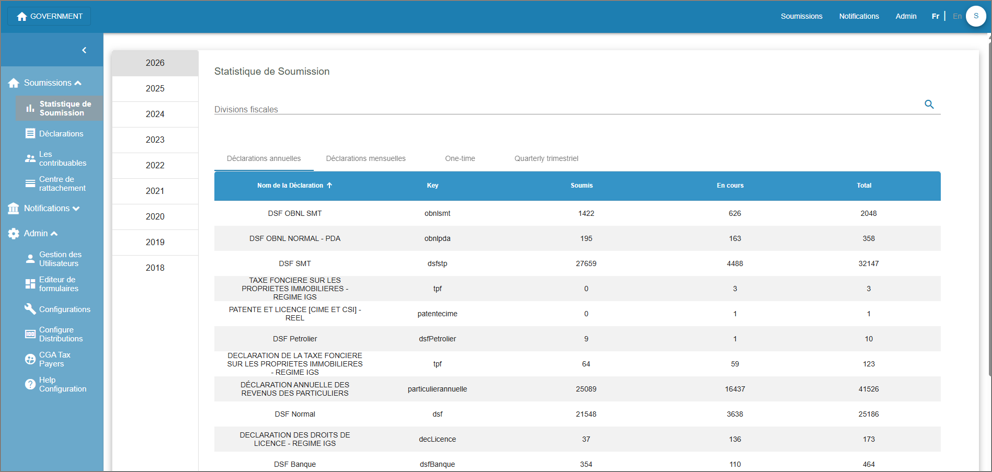Collapse the Soumissions sidebar section chevron
The height and width of the screenshot is (472, 992).
78,83
